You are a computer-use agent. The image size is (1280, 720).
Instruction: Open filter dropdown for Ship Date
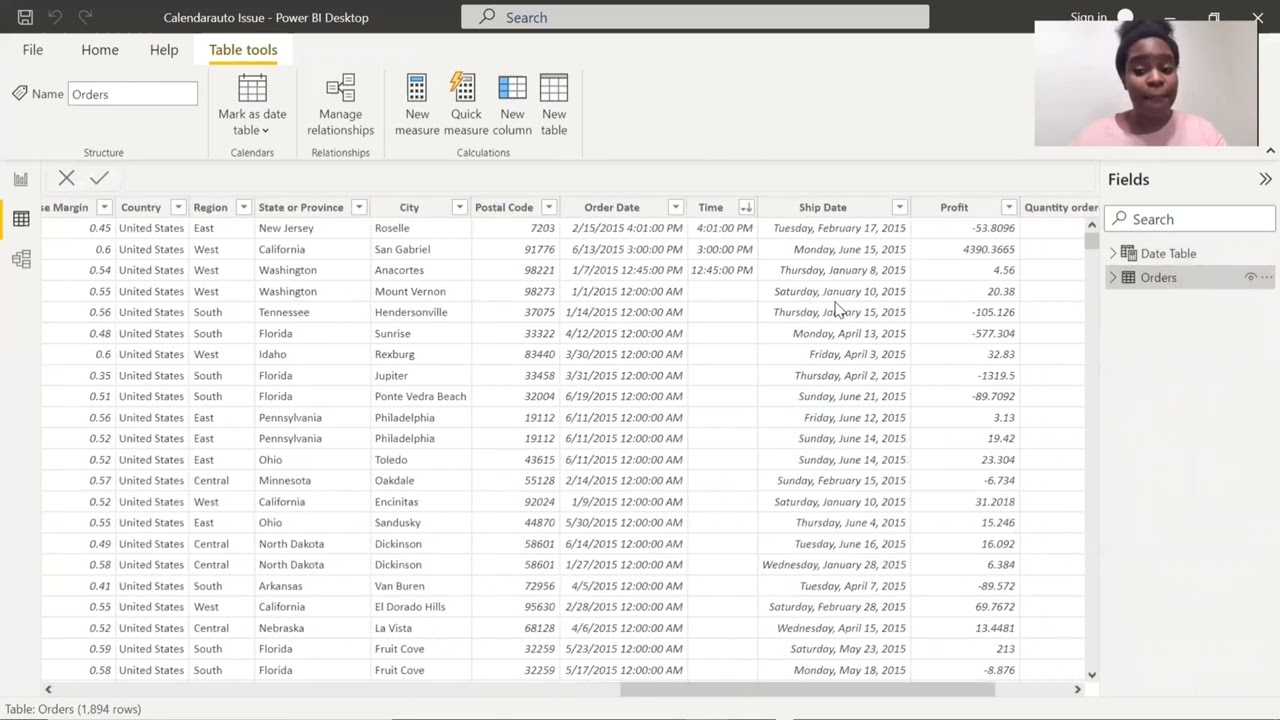(x=899, y=207)
